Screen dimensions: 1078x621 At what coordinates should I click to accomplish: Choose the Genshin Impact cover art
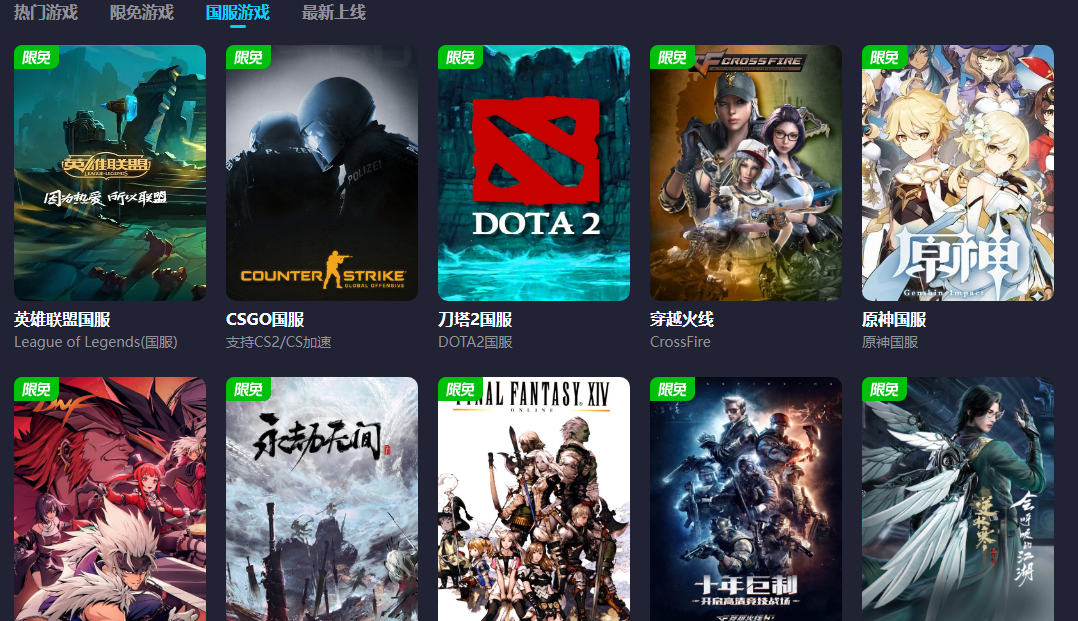(958, 173)
